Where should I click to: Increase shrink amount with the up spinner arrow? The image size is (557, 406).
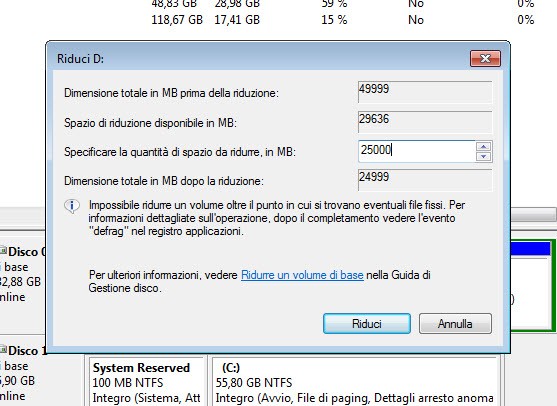(x=483, y=146)
